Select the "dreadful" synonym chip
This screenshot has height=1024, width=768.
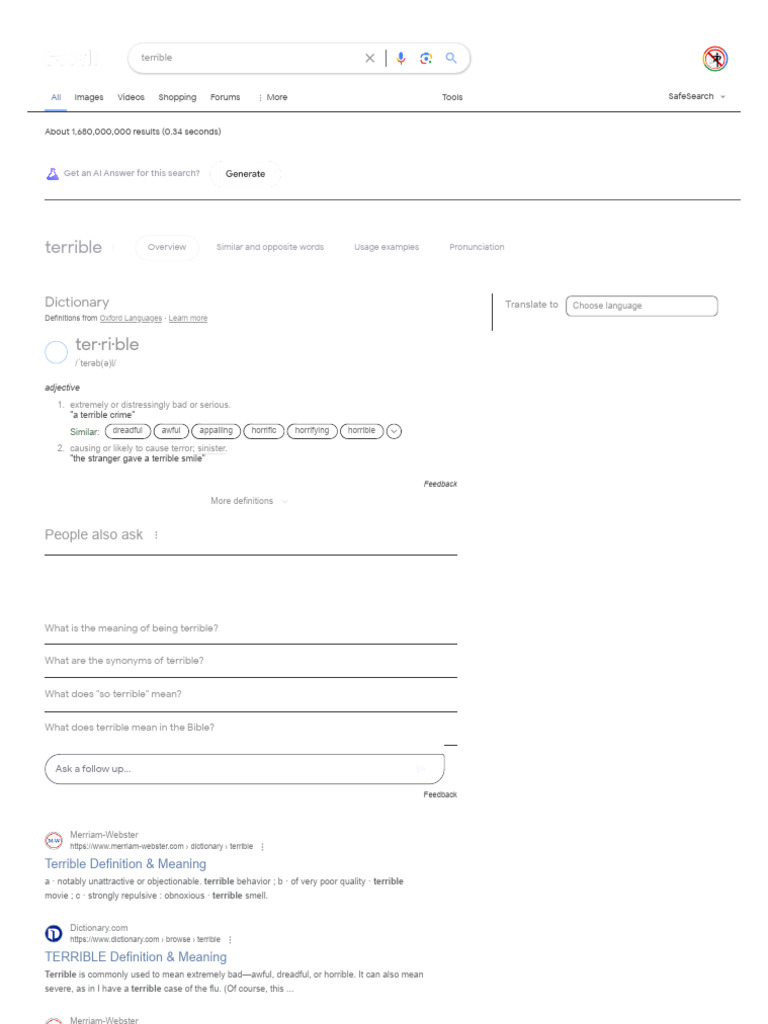pos(128,431)
